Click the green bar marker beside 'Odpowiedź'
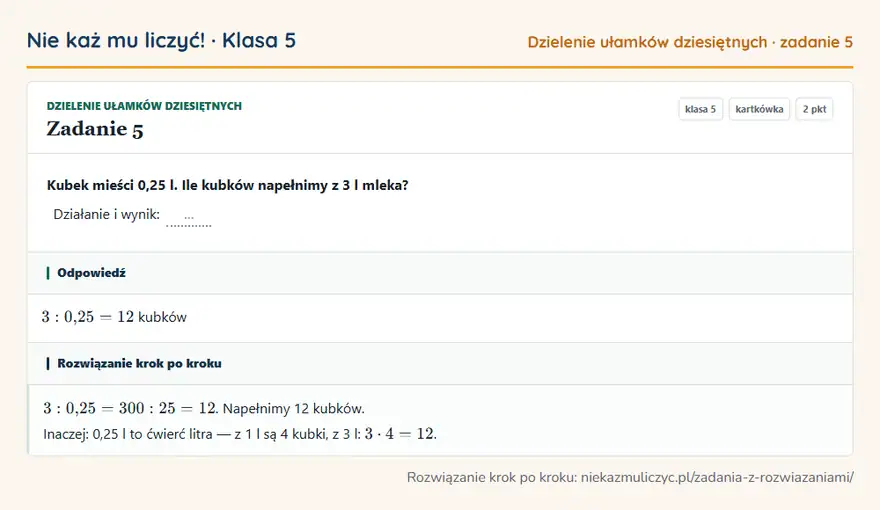Image resolution: width=880 pixels, height=510 pixels. point(48,273)
